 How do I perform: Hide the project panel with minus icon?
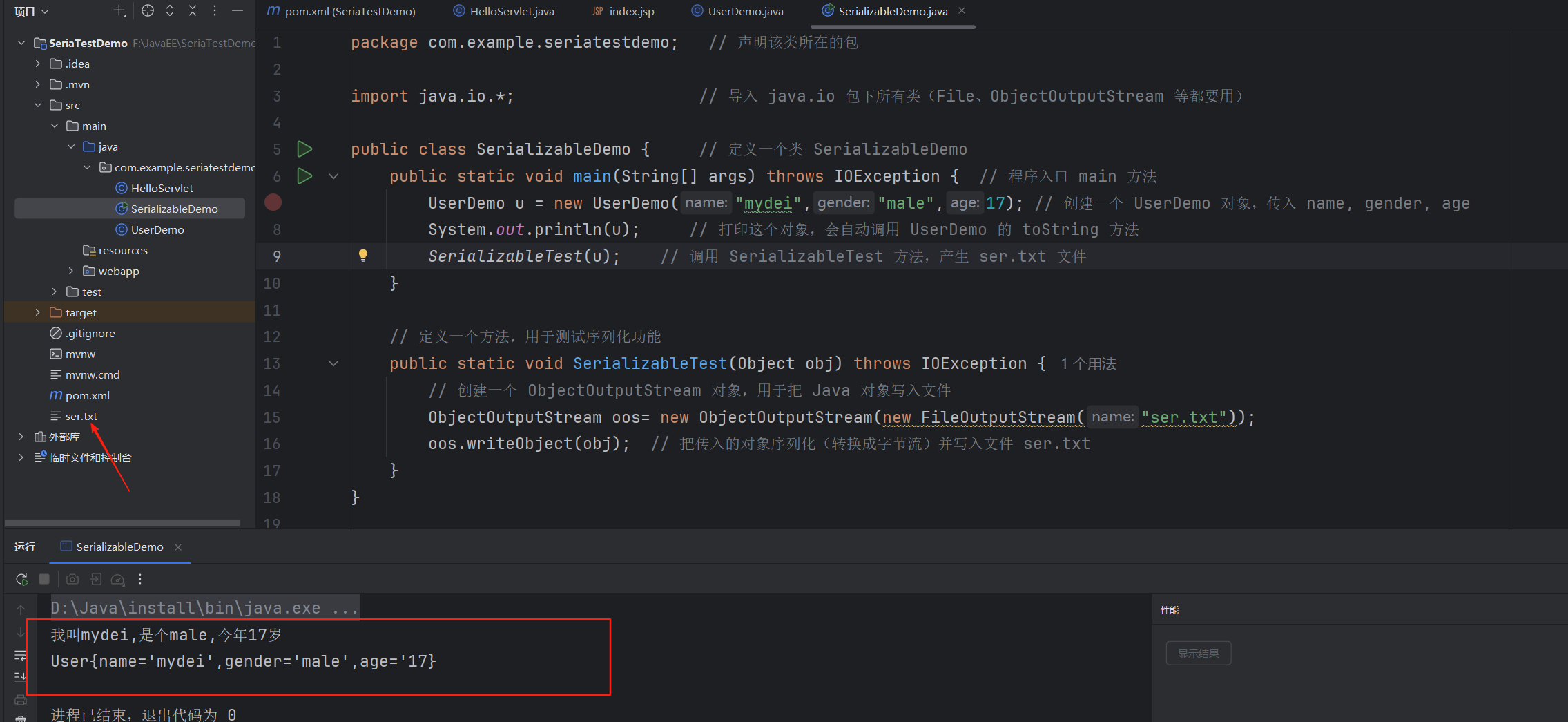click(237, 10)
